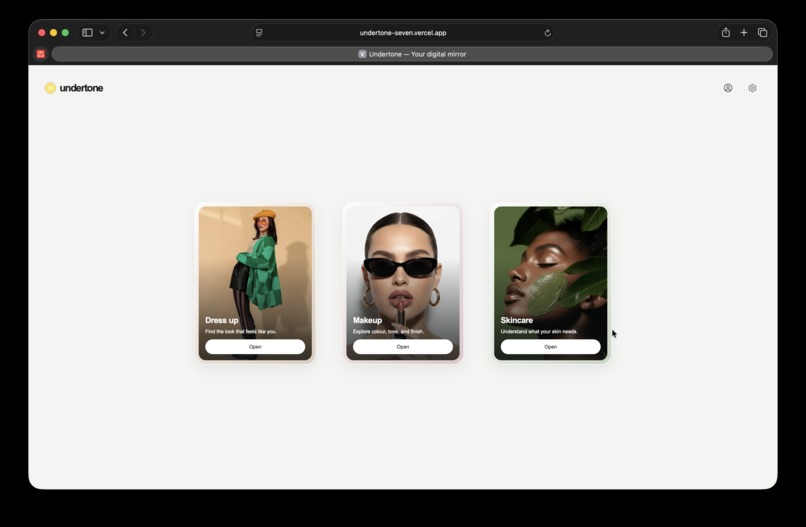Viewport: 806px width, 527px height.
Task: Click the undertone-seven.vercel.app address field
Action: 403,32
